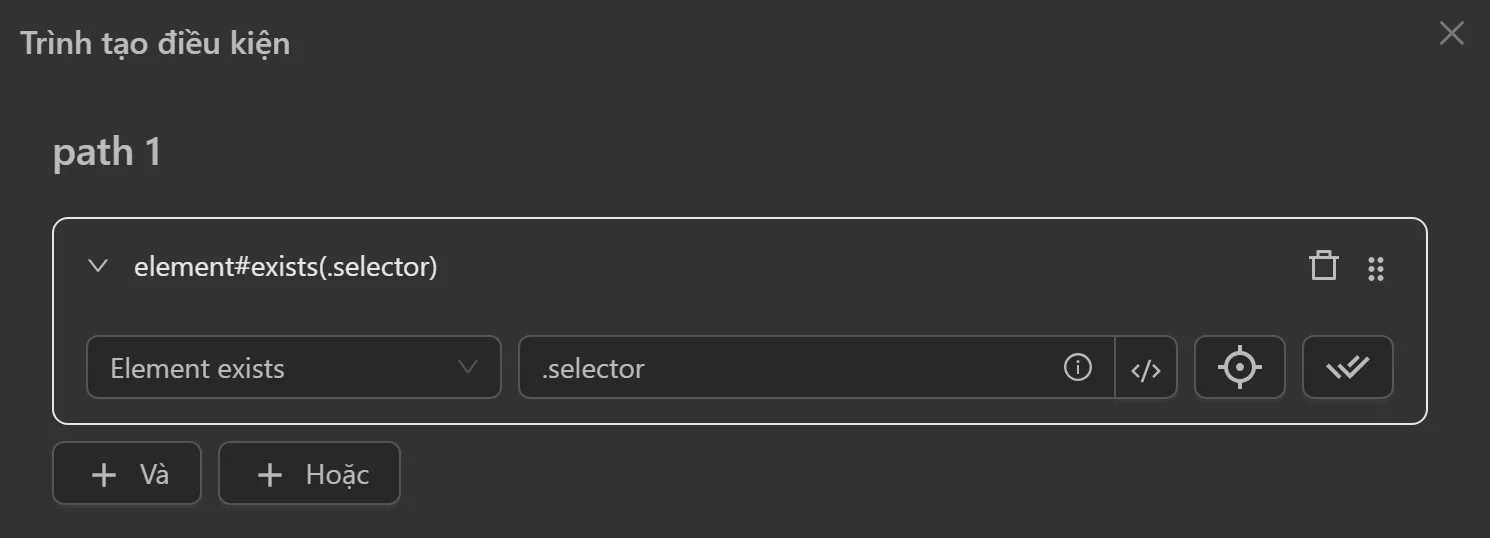Add an OR condition with Hoặc button

(309, 474)
